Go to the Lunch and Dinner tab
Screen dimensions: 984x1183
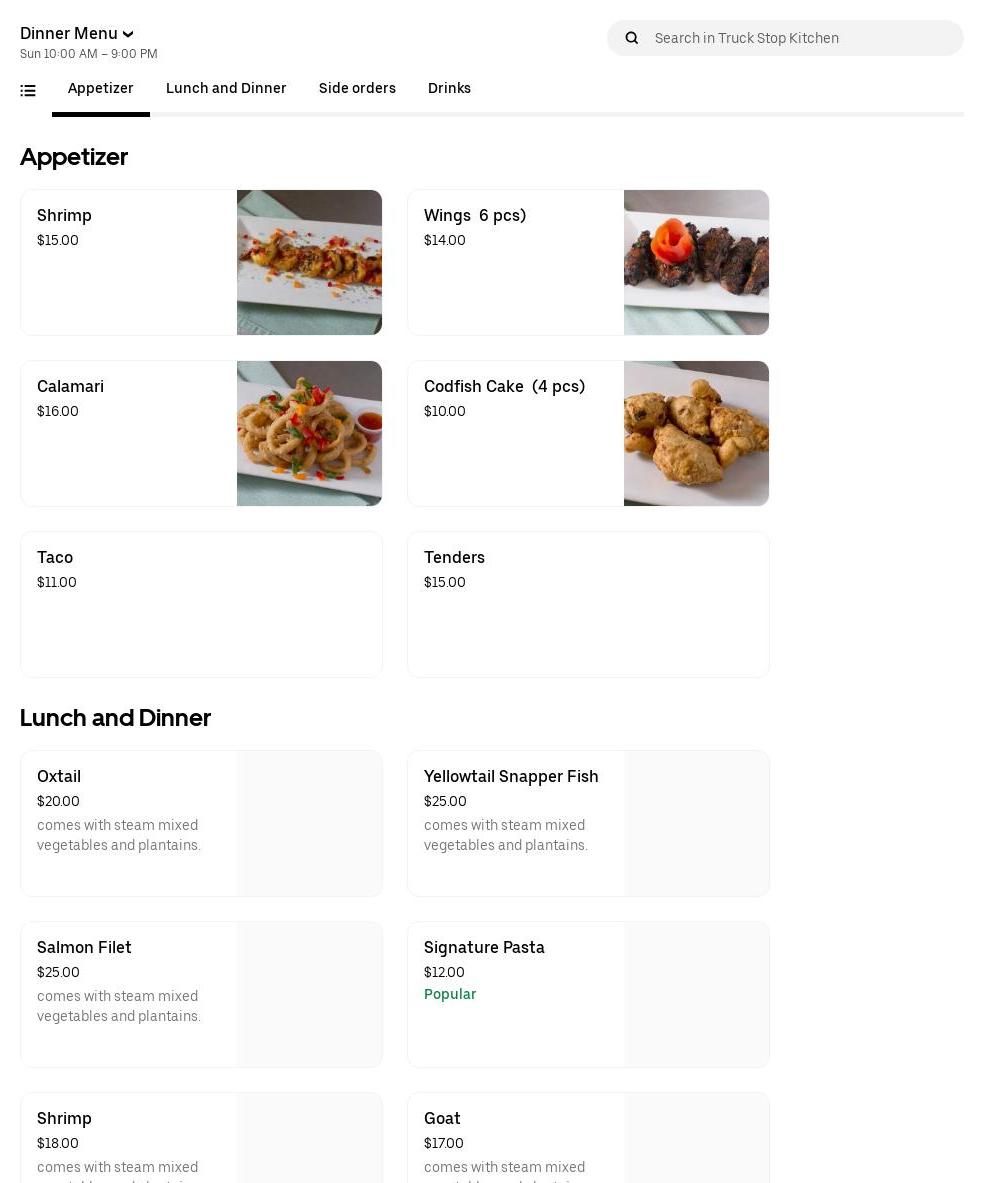point(226,89)
